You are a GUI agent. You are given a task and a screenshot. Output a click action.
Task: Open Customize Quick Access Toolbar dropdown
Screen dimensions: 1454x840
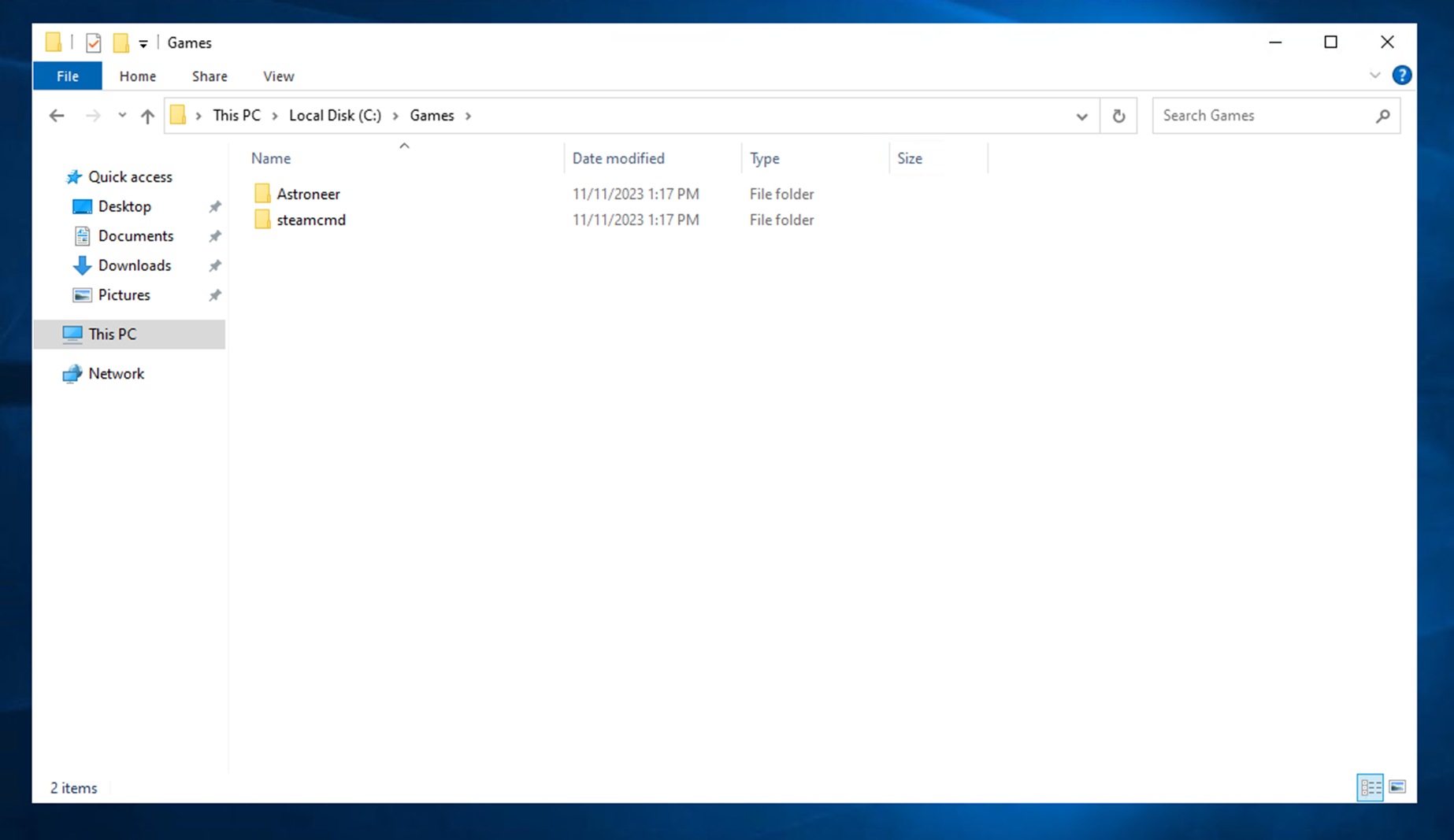pyautogui.click(x=143, y=43)
